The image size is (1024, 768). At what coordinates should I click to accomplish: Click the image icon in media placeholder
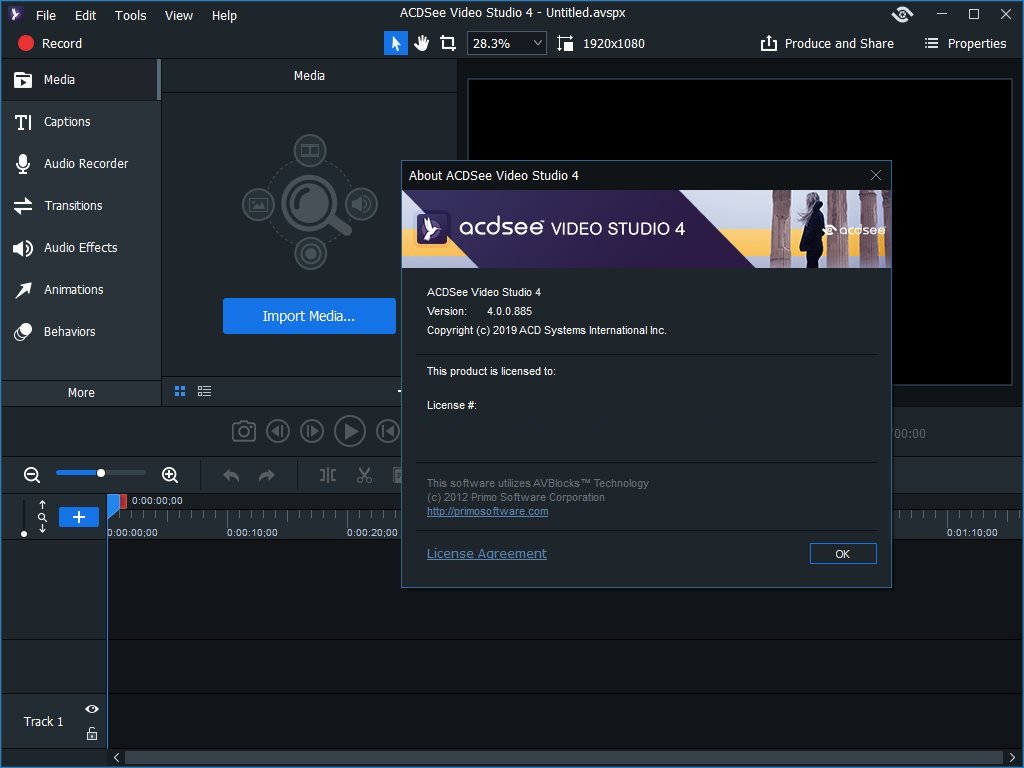tap(258, 204)
